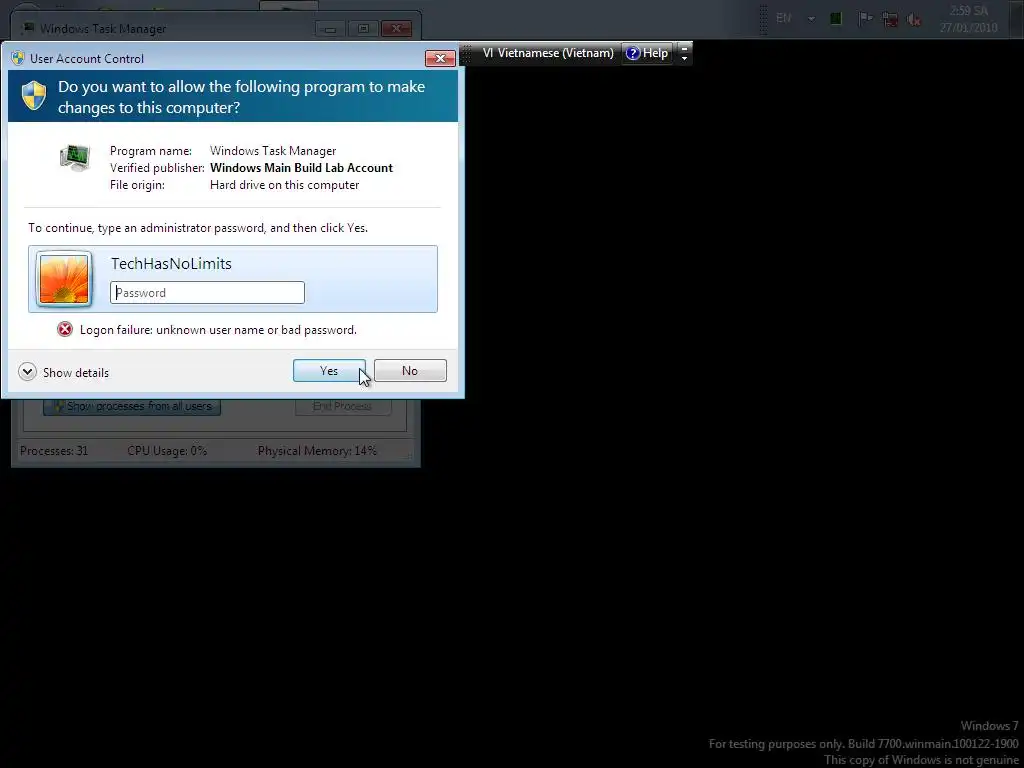Image resolution: width=1024 pixels, height=768 pixels.
Task: Close the User Account Control dialog
Action: click(440, 58)
